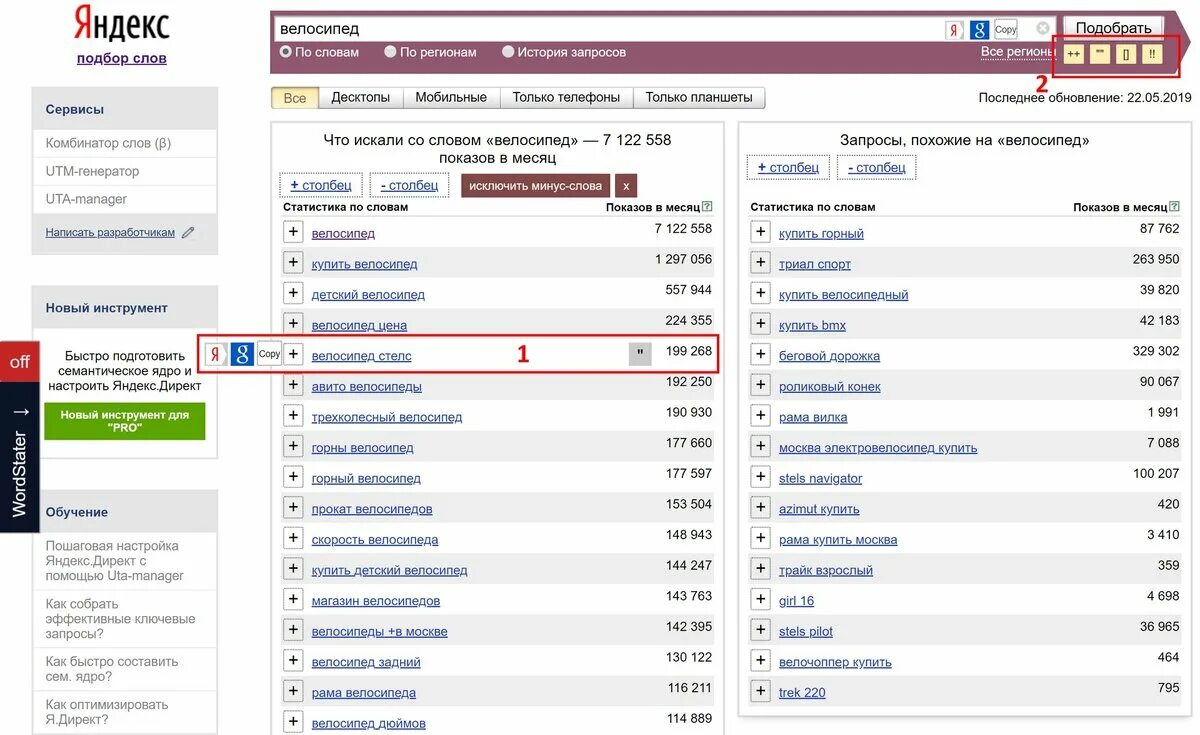Apply the '!!' exclamation operator button

1152,54
